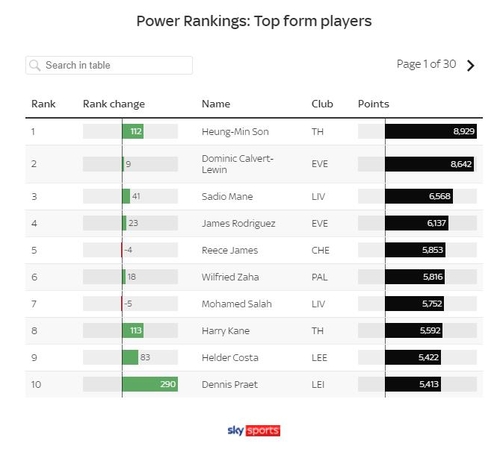The height and width of the screenshot is (452, 500).
Task: Click the Sky Sports logo
Action: click(254, 430)
